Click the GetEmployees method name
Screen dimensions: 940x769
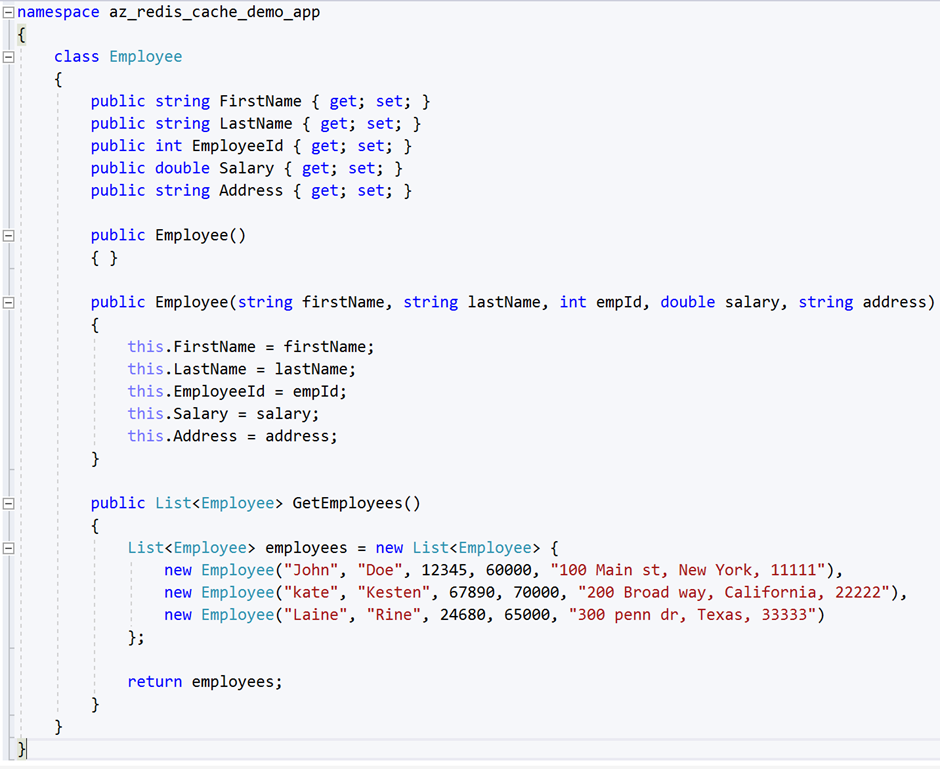(x=347, y=504)
